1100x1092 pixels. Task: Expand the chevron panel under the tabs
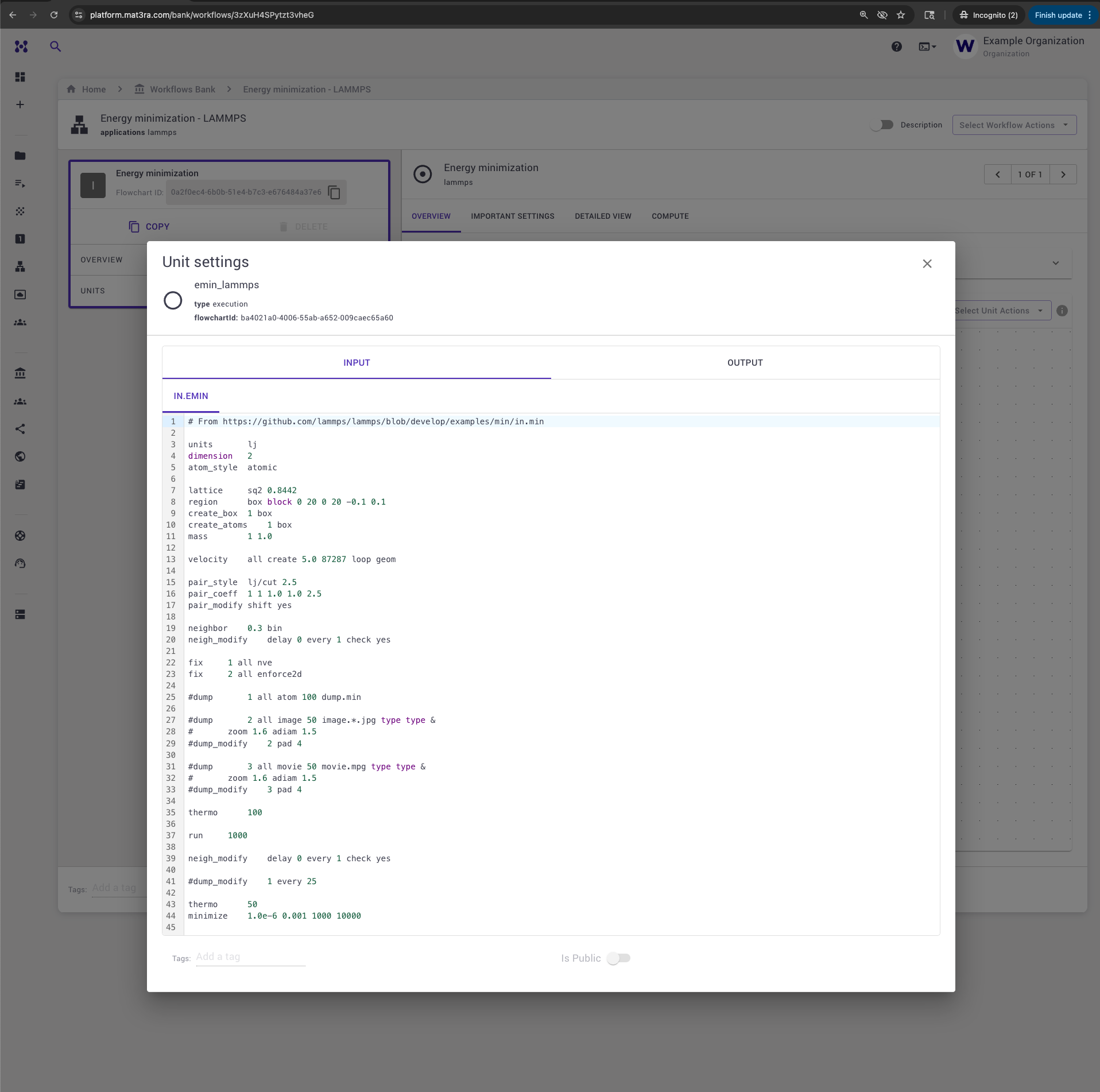click(1056, 263)
